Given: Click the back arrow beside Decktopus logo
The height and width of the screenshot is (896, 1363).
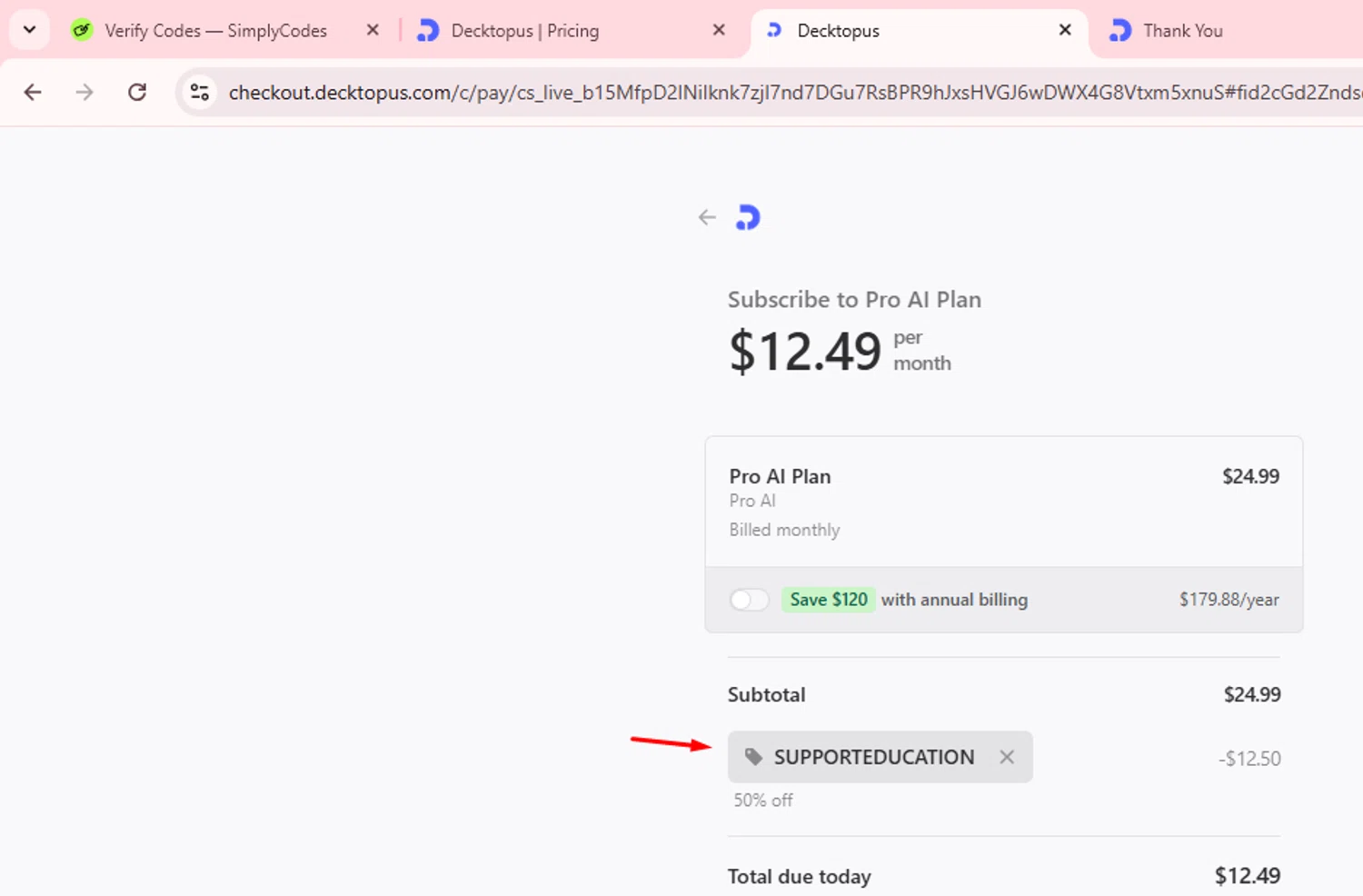Looking at the screenshot, I should (707, 217).
